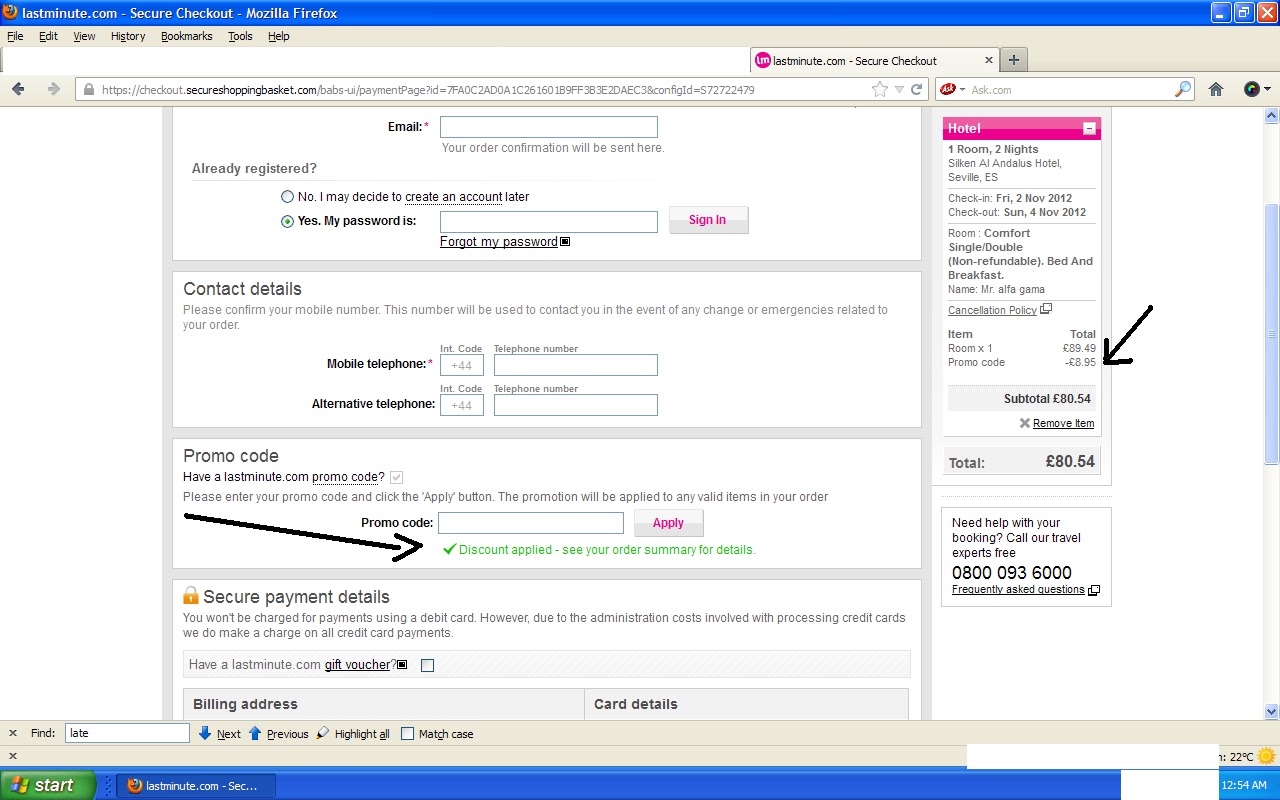Toggle Highlight all in find bar
Viewport: 1280px width, 800px height.
pos(353,734)
